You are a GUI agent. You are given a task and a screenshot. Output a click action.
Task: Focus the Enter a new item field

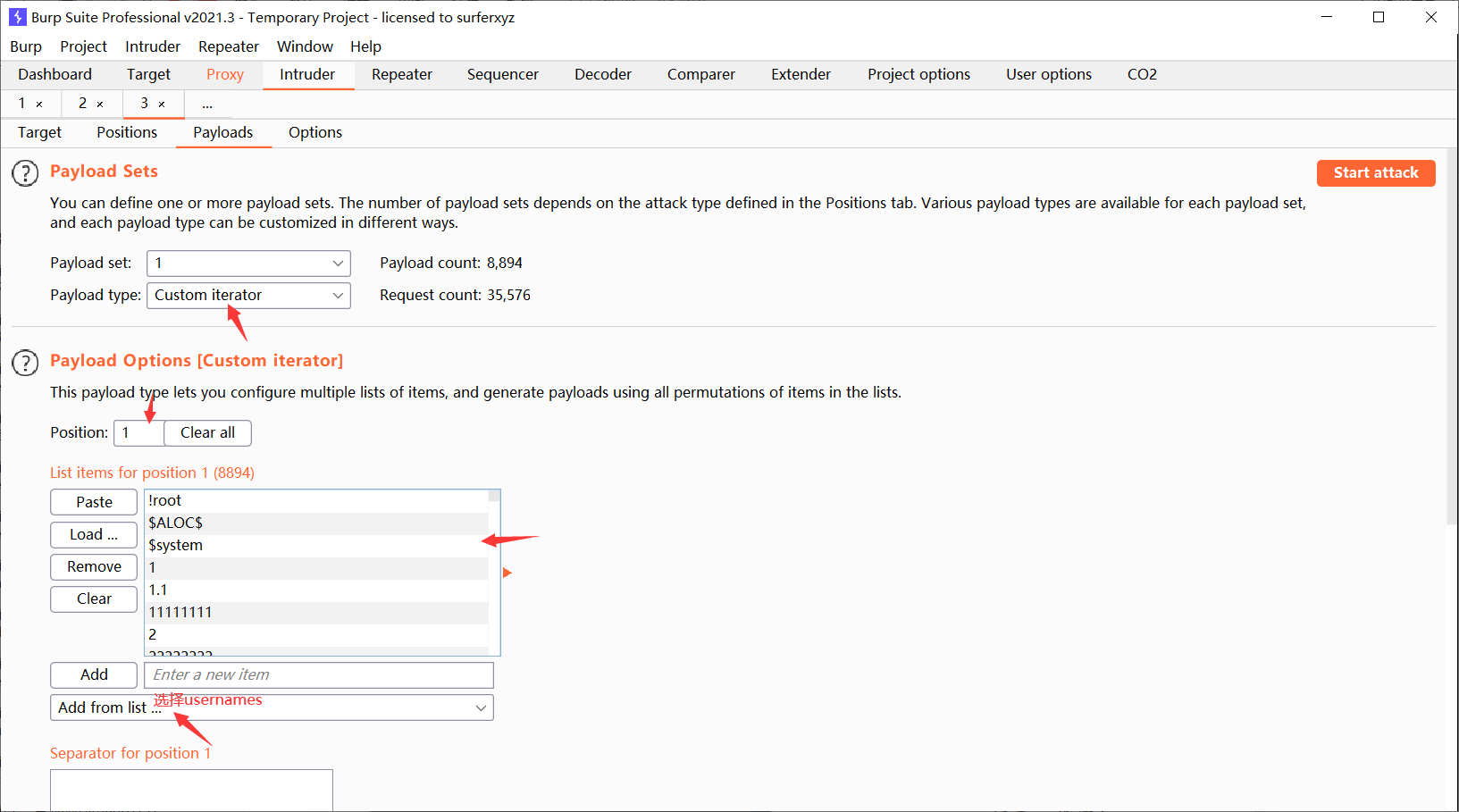click(x=319, y=674)
